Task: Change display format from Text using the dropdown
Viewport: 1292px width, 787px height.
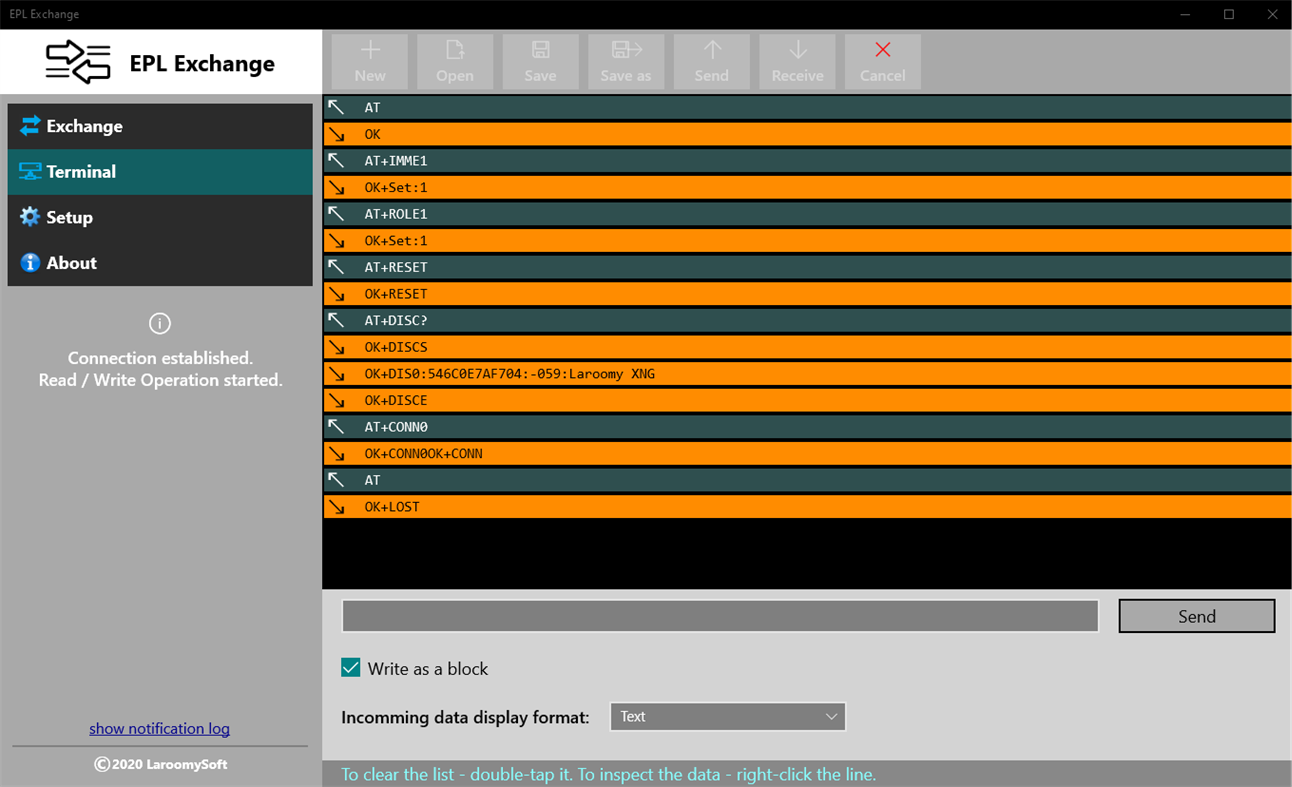Action: (727, 716)
